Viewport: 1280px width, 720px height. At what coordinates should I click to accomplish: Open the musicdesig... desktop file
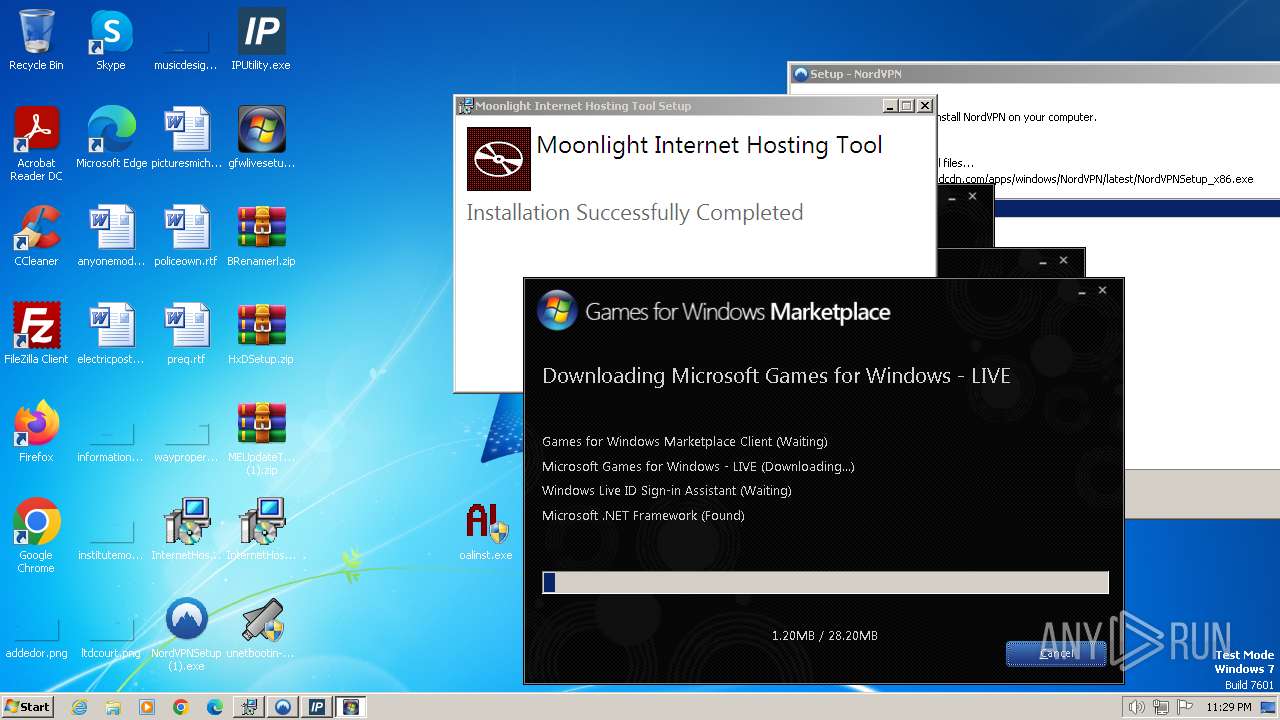pyautogui.click(x=186, y=41)
